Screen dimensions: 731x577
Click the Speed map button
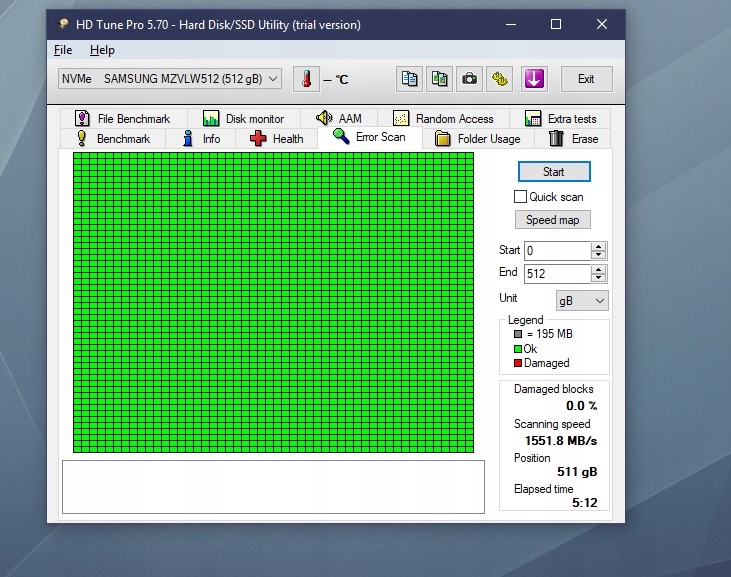pos(553,220)
